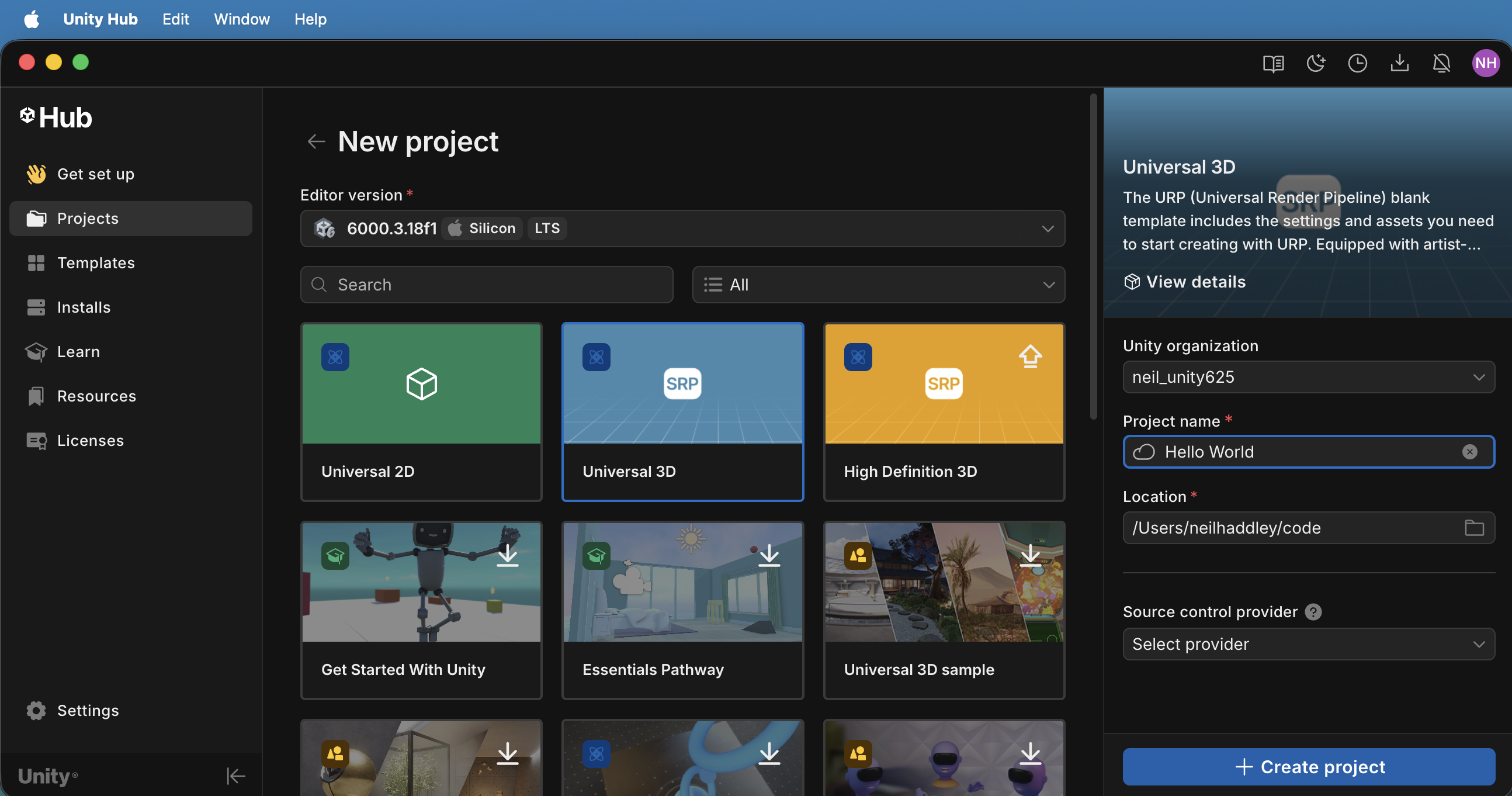Click the download icon on Get Started With Unity

tap(508, 555)
